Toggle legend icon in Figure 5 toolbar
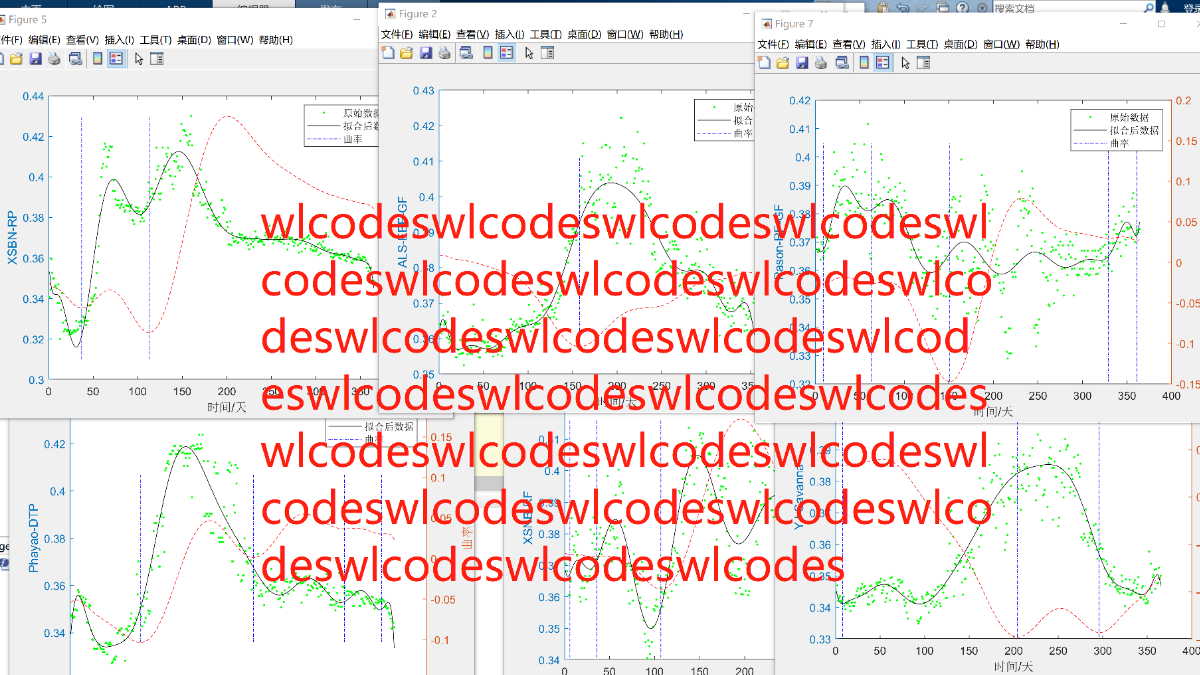The image size is (1200, 675). coord(116,59)
